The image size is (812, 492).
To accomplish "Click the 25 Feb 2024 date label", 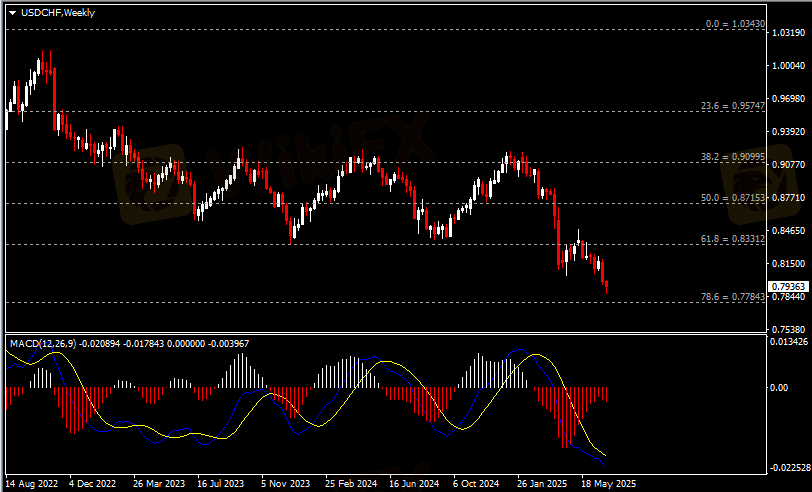I will click(351, 484).
